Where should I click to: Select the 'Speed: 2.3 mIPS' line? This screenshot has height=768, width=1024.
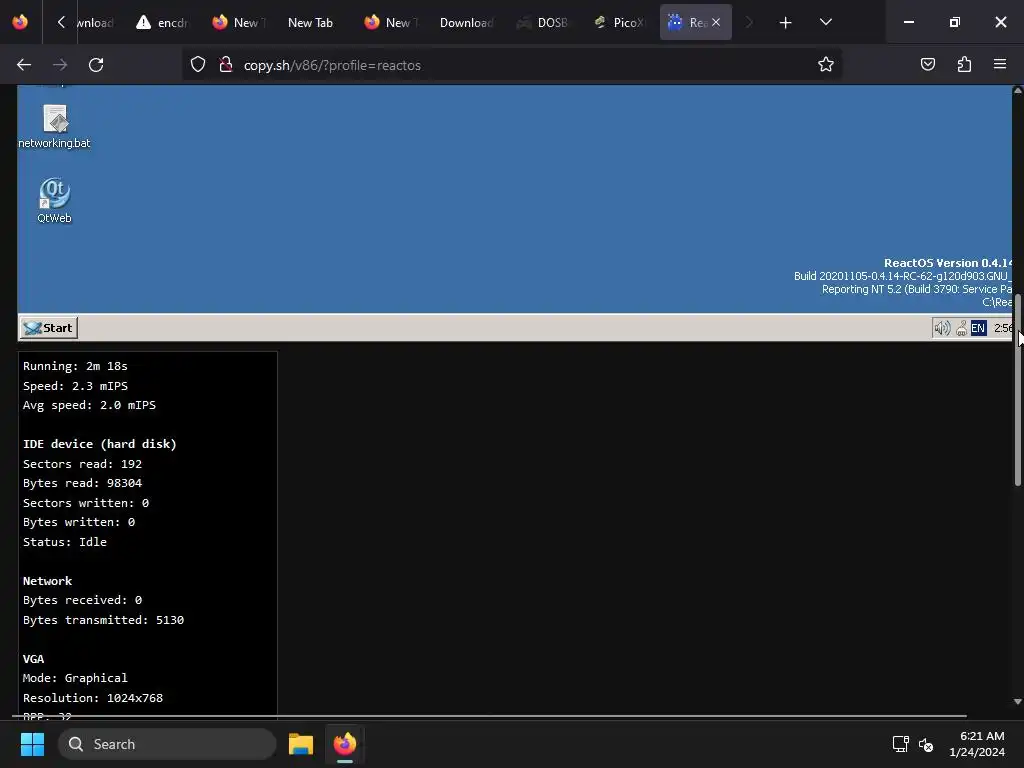pos(76,386)
